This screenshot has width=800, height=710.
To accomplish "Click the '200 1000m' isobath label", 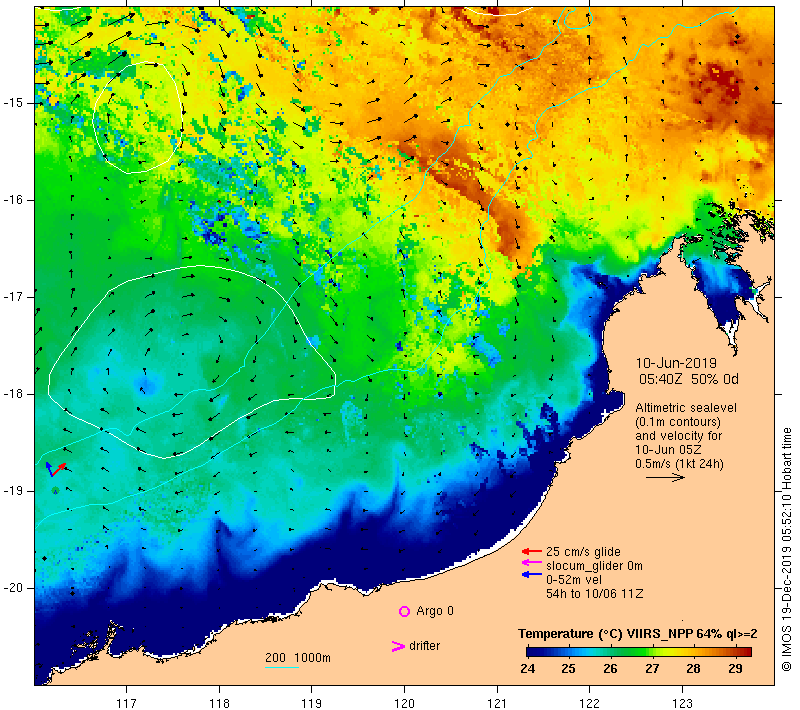I will coord(297,658).
